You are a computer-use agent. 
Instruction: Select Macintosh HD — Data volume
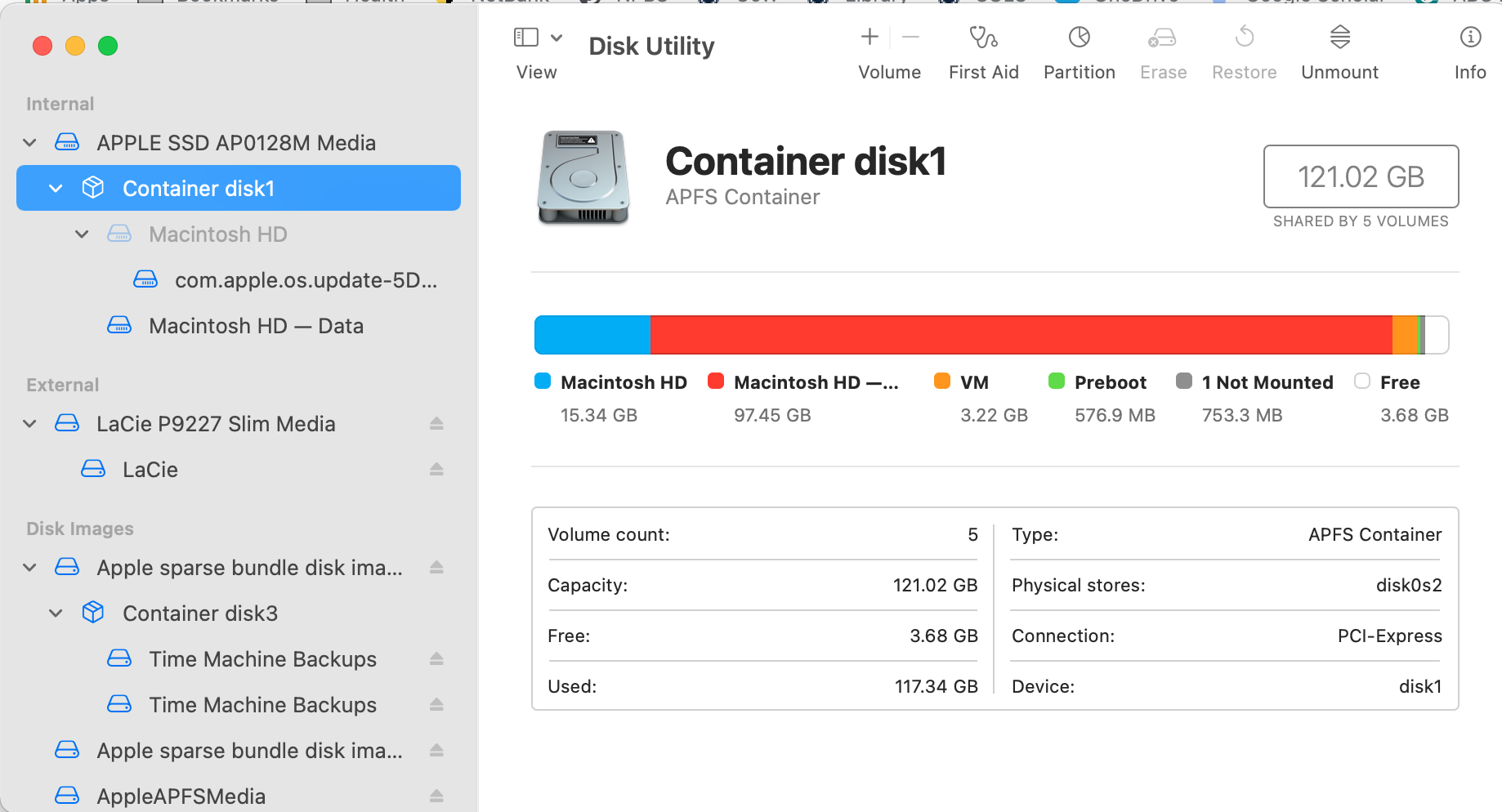pos(256,326)
